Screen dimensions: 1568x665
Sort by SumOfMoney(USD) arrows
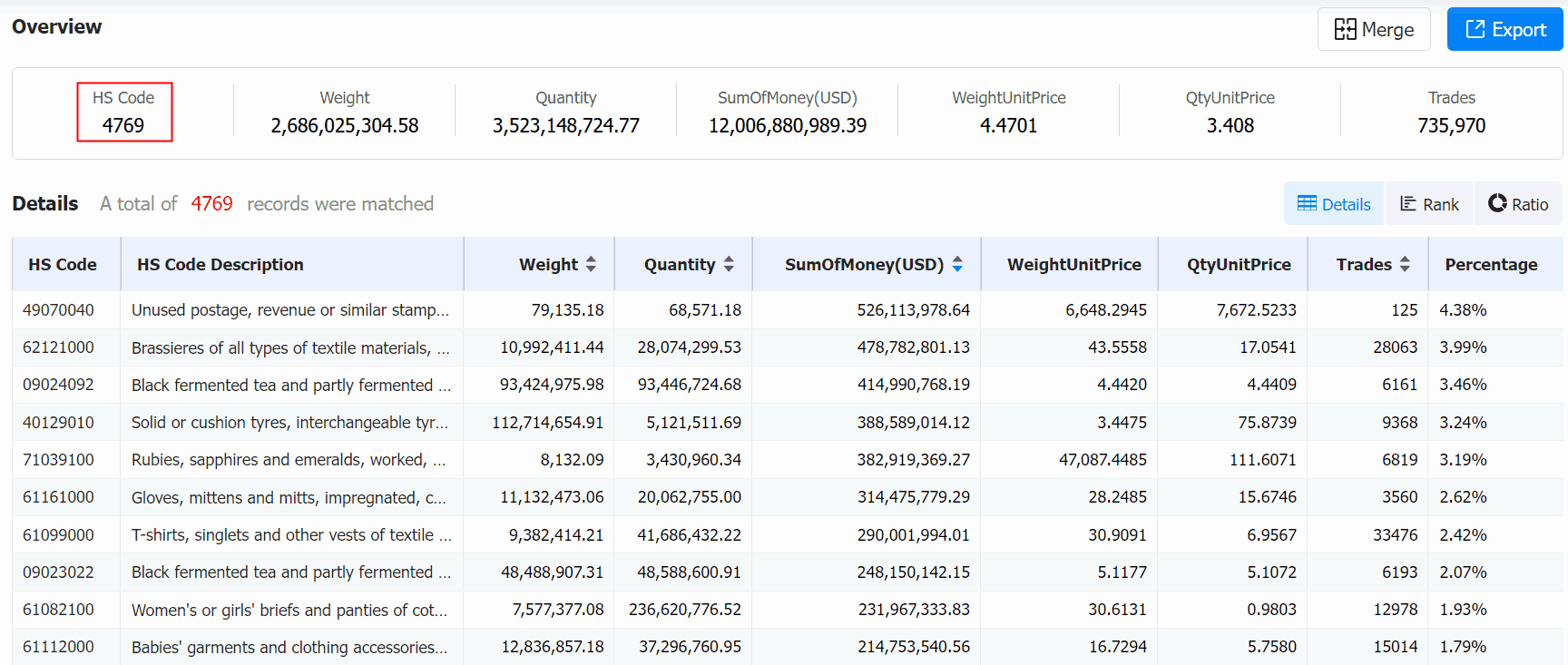957,264
